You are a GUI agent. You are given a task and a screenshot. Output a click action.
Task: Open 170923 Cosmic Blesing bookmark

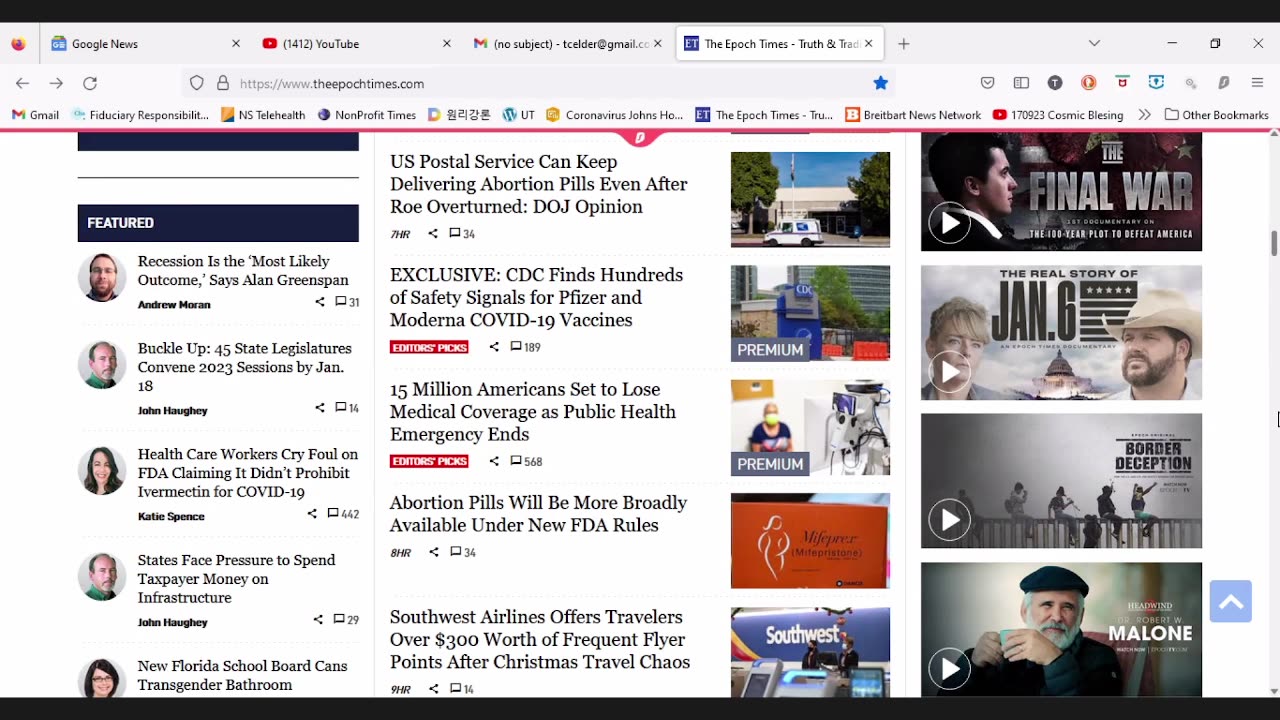coord(1058,115)
